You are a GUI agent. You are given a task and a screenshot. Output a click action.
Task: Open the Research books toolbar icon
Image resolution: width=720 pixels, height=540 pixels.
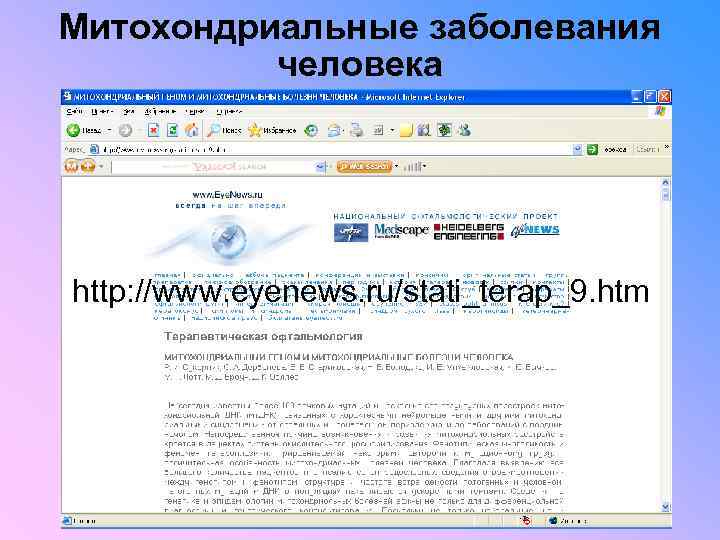pyautogui.click(x=423, y=130)
